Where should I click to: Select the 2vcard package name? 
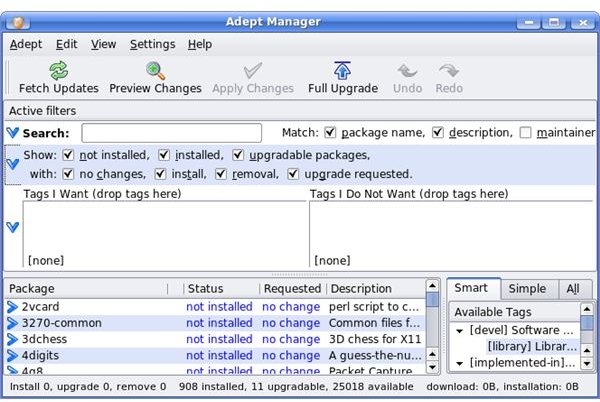40,307
